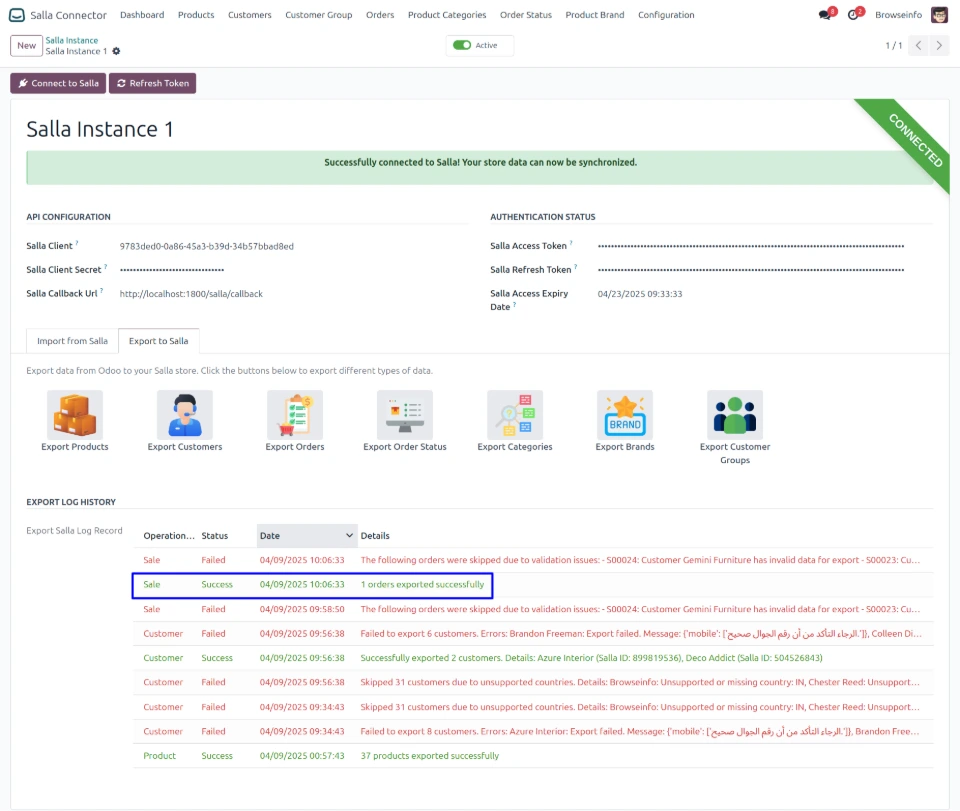Open the Export Orders clipboard icon

(x=295, y=415)
